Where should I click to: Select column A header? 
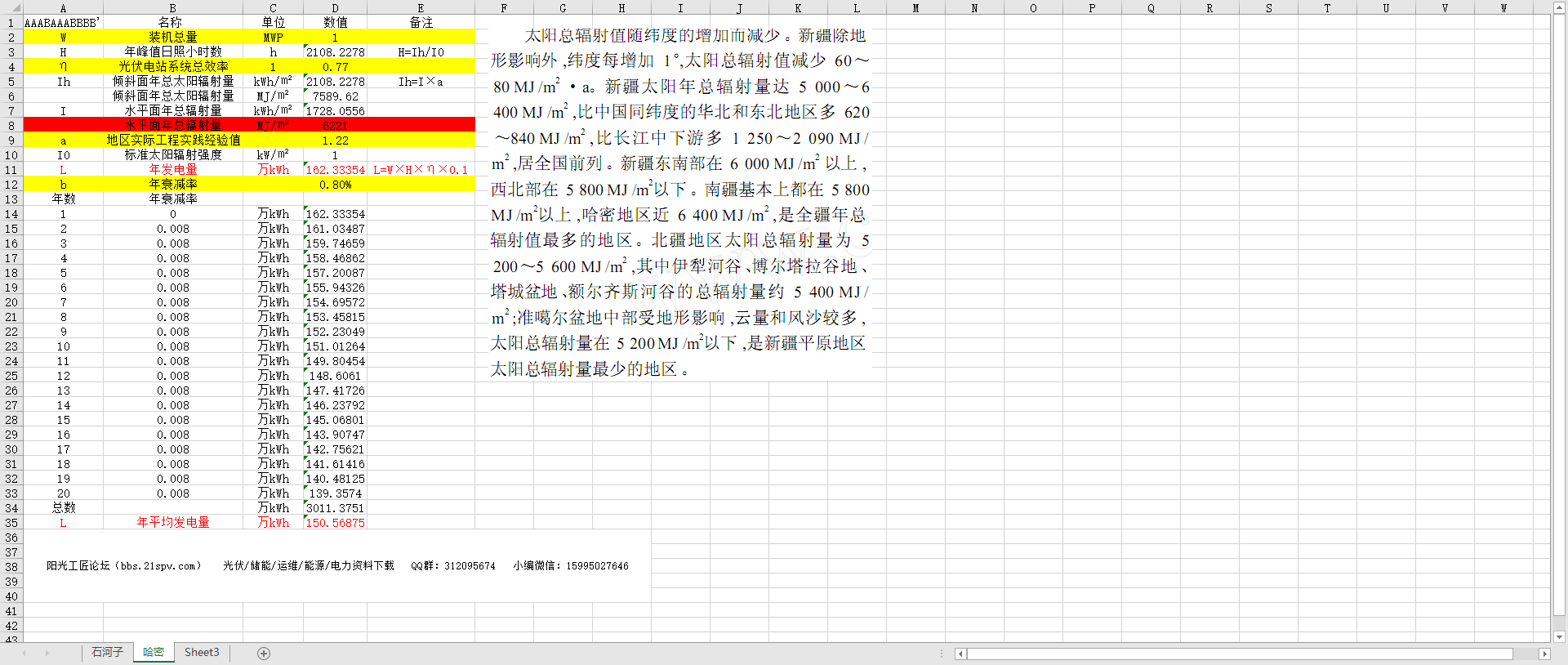point(63,8)
